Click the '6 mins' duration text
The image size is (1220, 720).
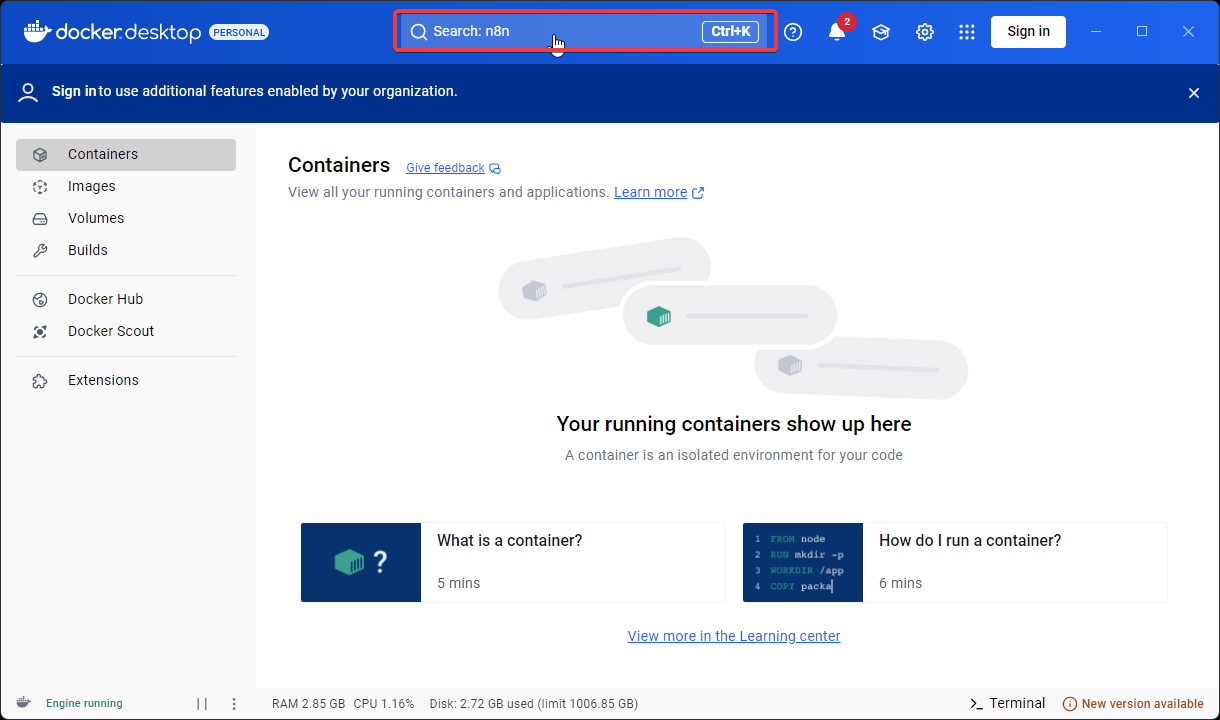click(901, 583)
